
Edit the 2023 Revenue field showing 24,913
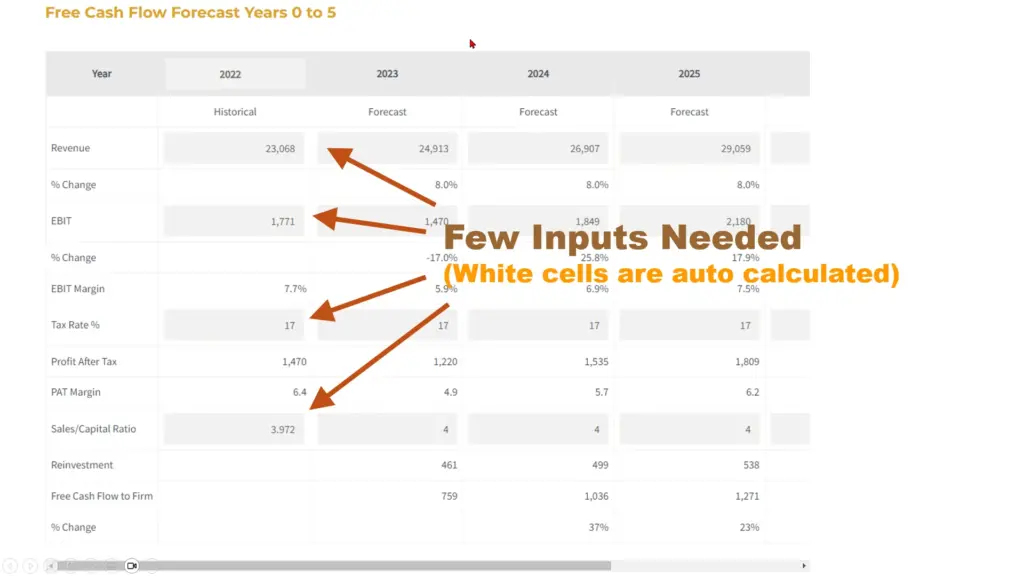pyautogui.click(x=387, y=149)
